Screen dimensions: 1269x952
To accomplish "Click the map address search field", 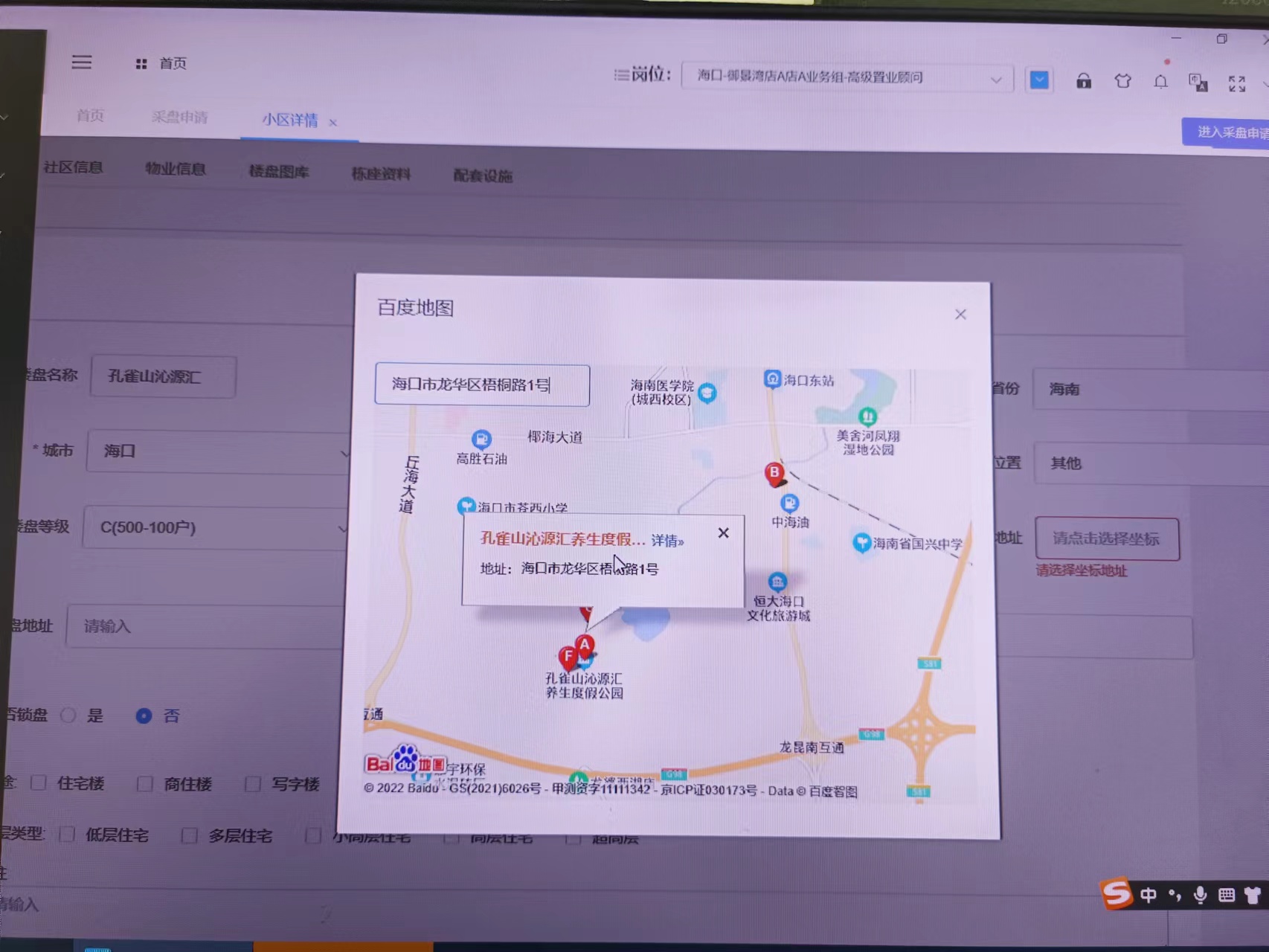I will tap(482, 385).
